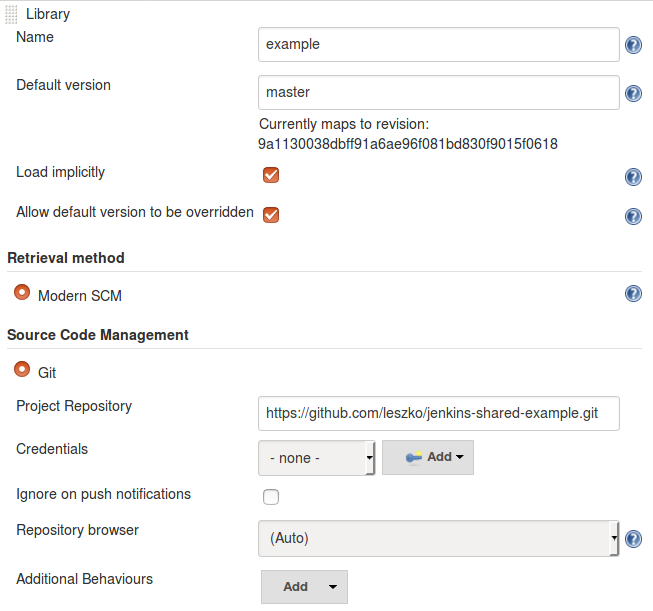Select the Modern SCM radio button

[22, 292]
